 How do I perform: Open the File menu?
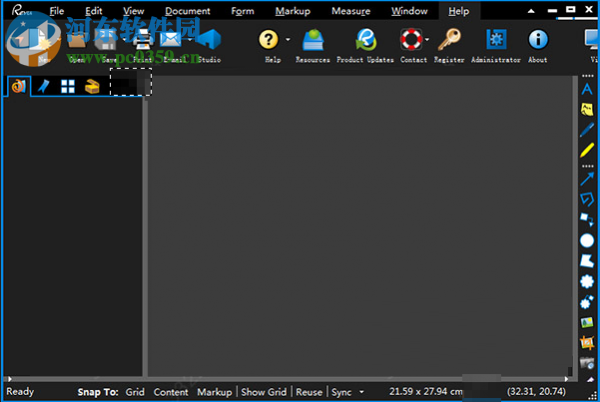point(57,11)
